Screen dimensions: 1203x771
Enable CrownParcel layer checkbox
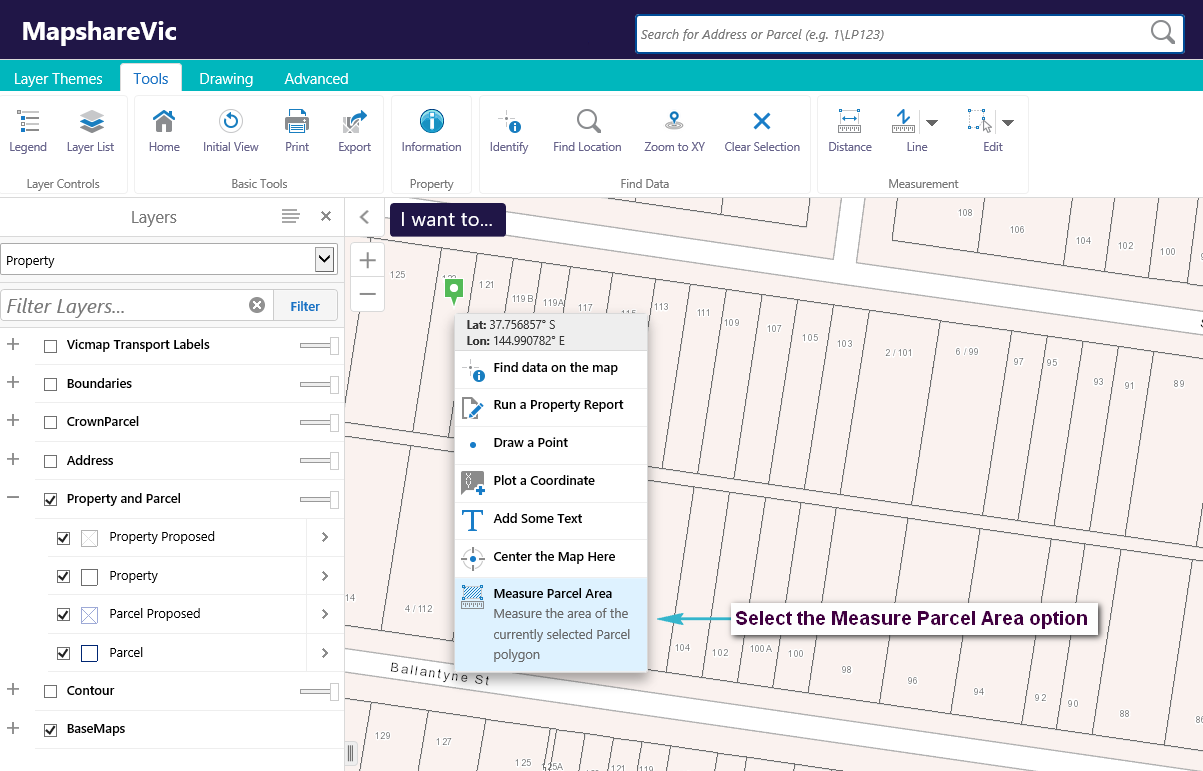pos(51,423)
